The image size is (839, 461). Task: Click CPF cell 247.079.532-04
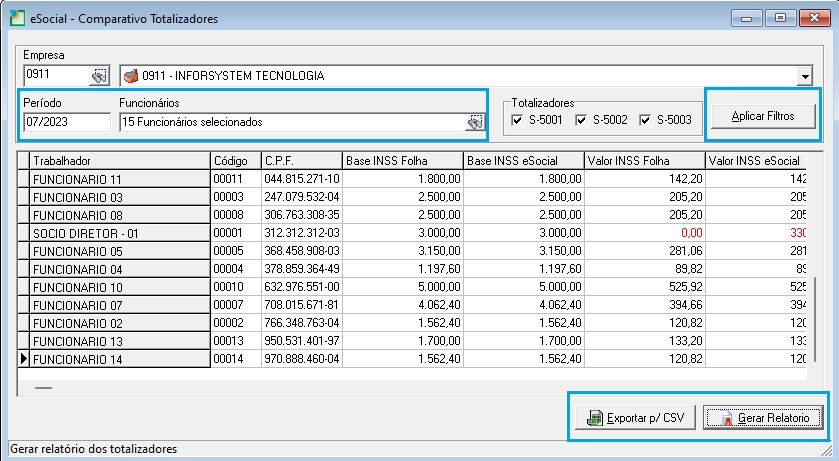[x=302, y=197]
